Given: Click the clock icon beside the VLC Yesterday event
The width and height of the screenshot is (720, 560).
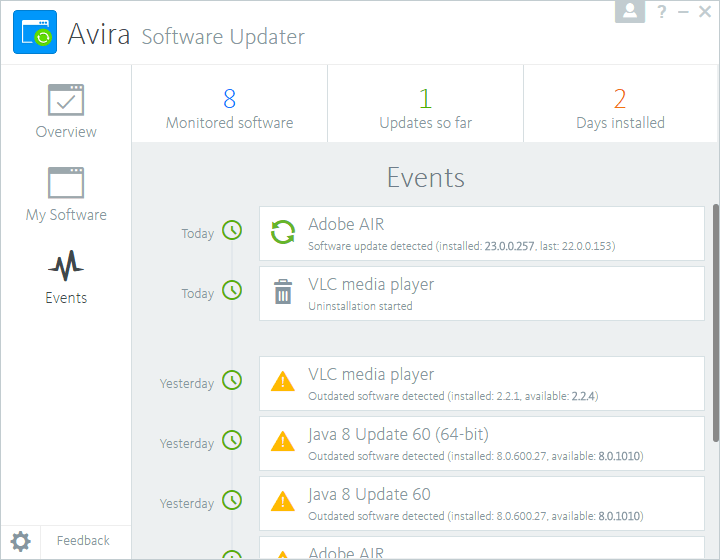Looking at the screenshot, I should coord(232,380).
